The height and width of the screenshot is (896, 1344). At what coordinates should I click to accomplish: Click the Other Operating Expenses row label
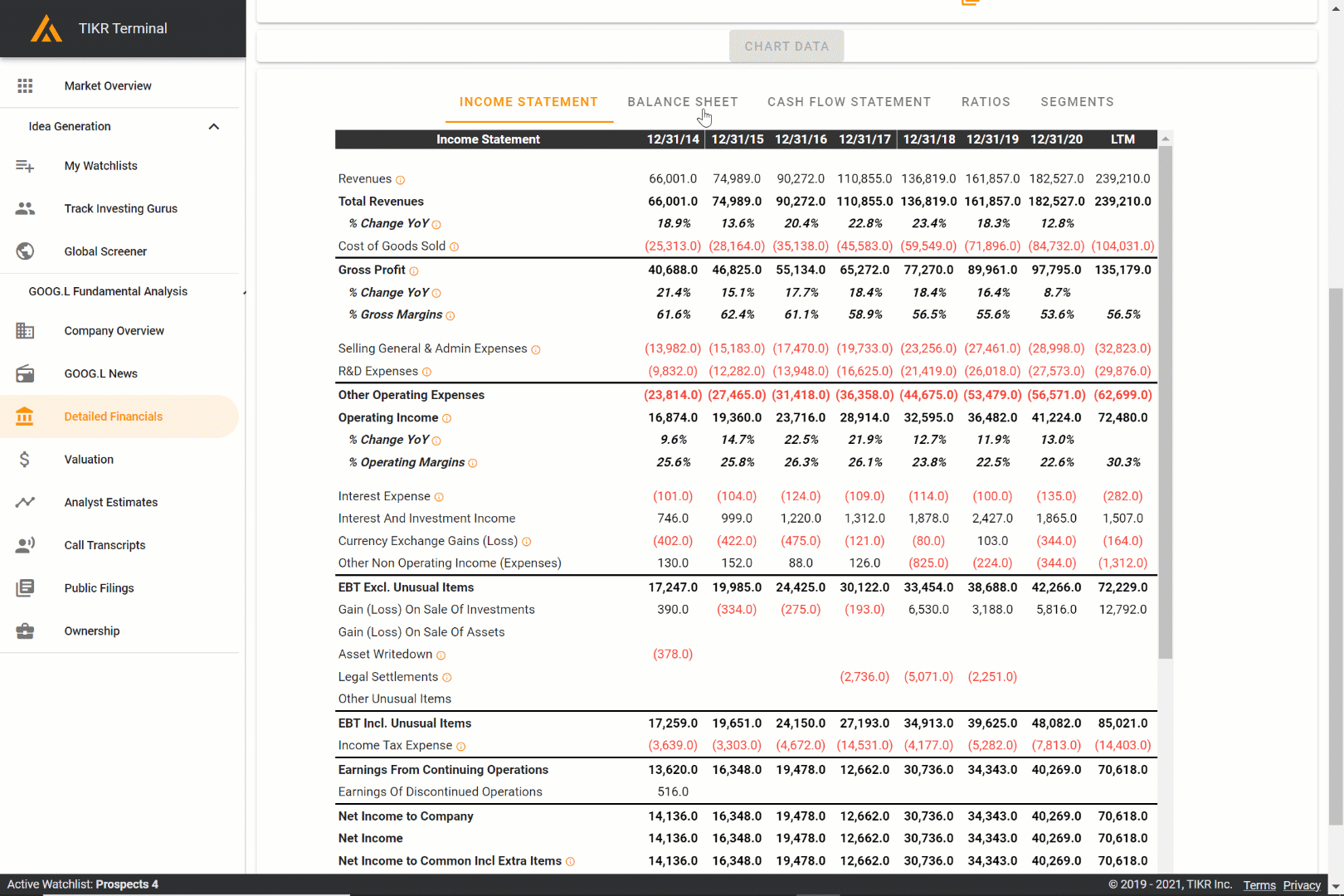411,395
